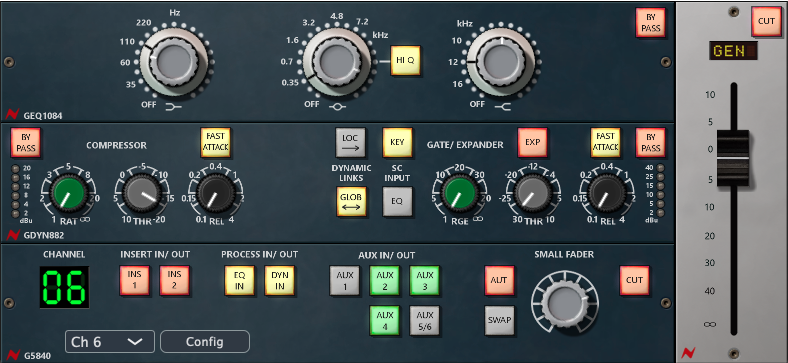The image size is (788, 363).
Task: Toggle the AUX 2 send button
Action: pos(384,281)
